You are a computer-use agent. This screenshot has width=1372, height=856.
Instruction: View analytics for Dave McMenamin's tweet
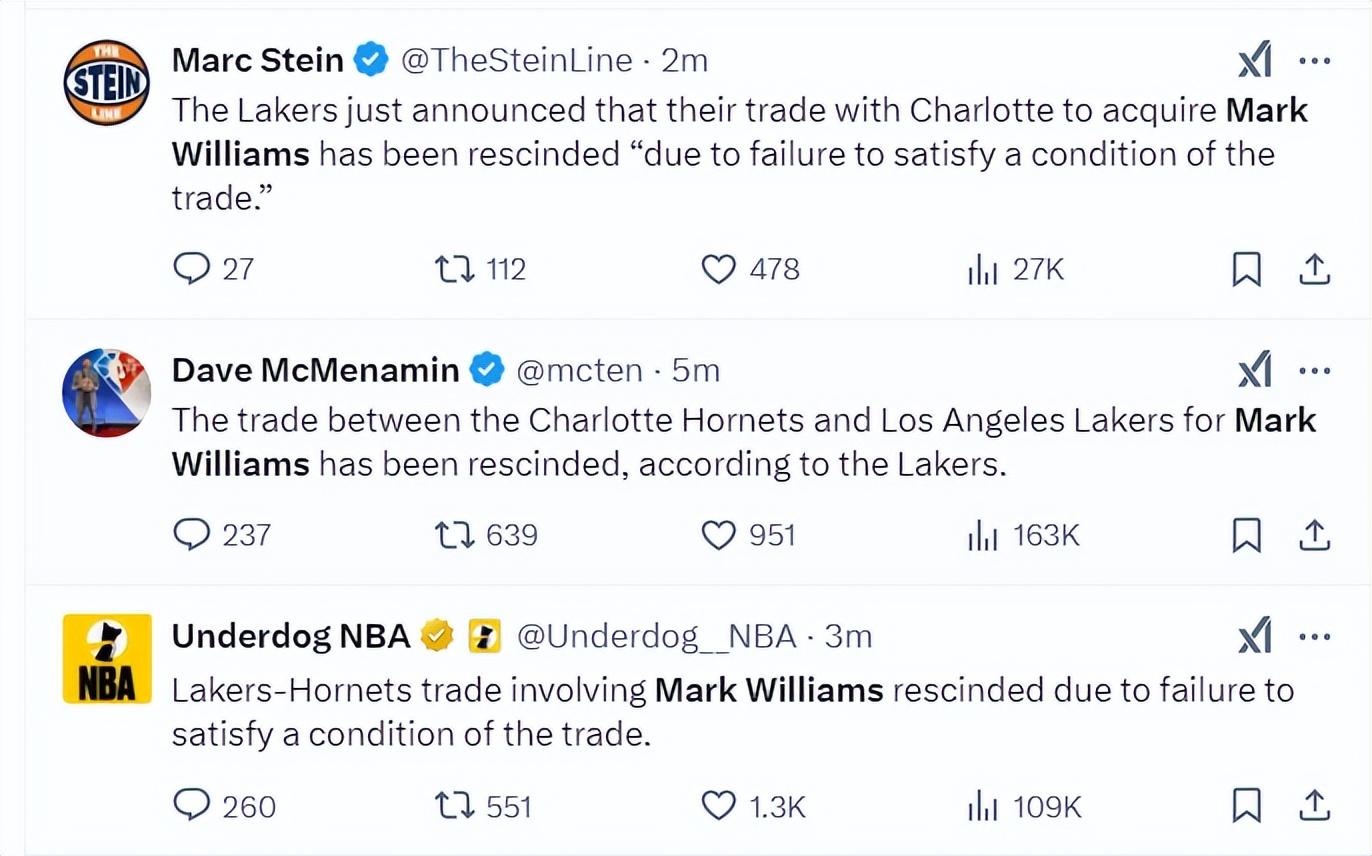(983, 536)
